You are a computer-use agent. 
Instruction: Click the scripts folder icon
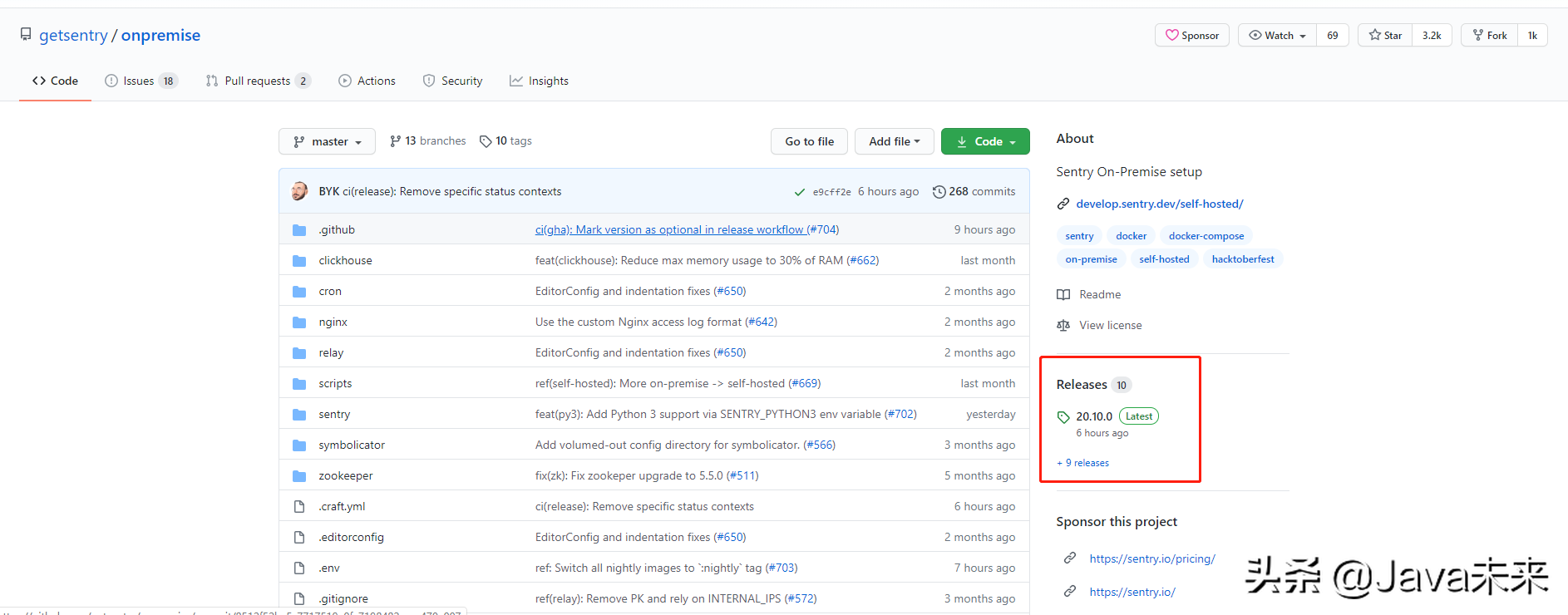tap(299, 384)
